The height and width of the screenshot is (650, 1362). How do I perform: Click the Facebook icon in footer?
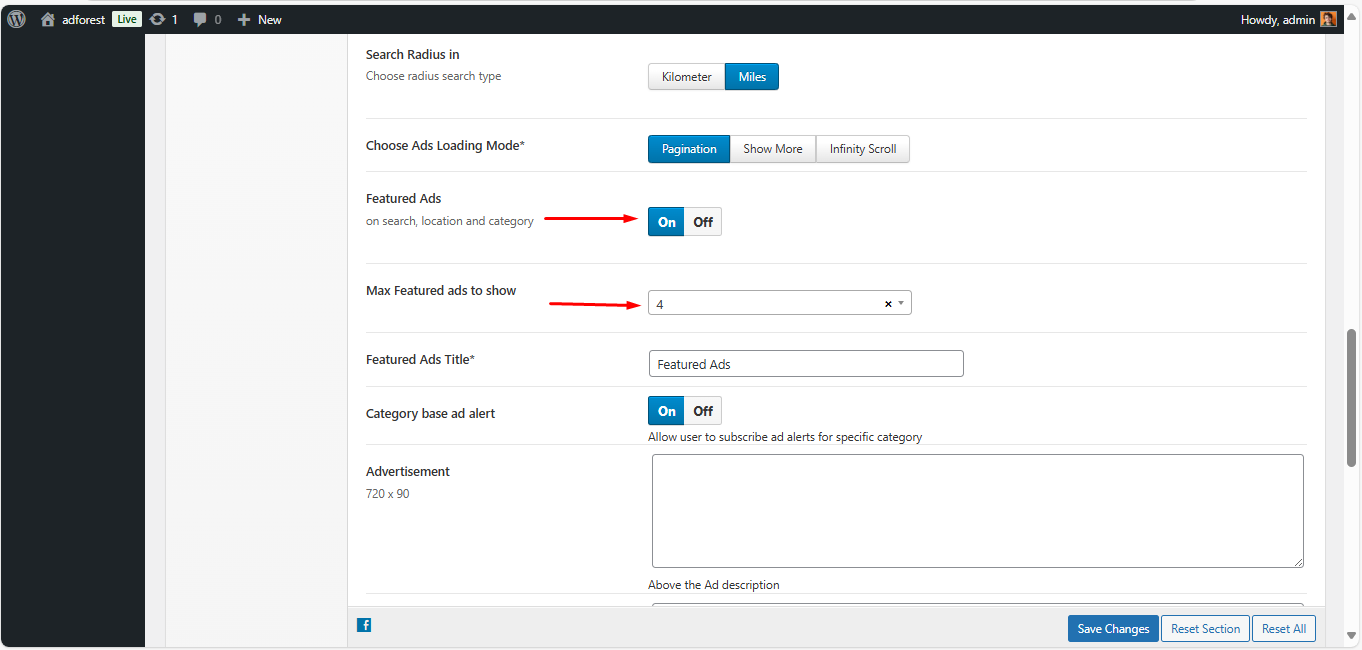pyautogui.click(x=364, y=625)
